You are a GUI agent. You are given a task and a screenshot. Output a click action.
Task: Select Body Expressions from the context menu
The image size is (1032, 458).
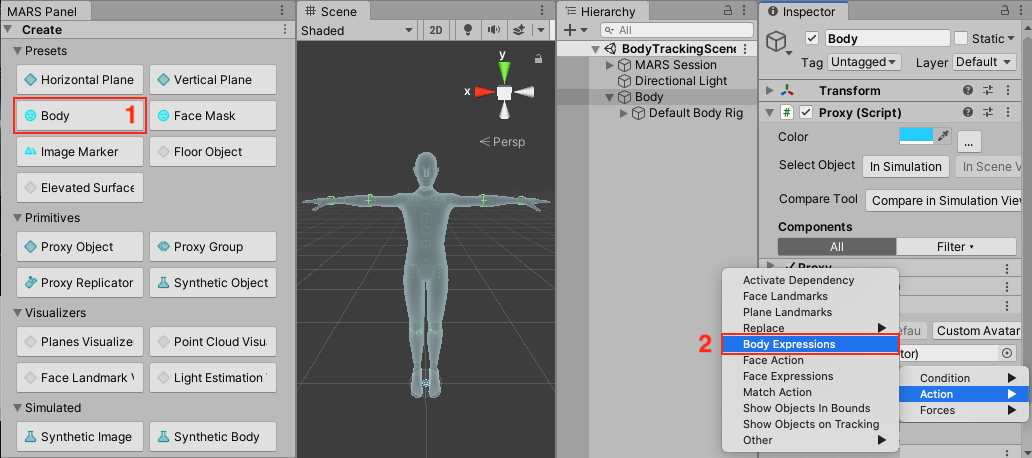tap(789, 344)
